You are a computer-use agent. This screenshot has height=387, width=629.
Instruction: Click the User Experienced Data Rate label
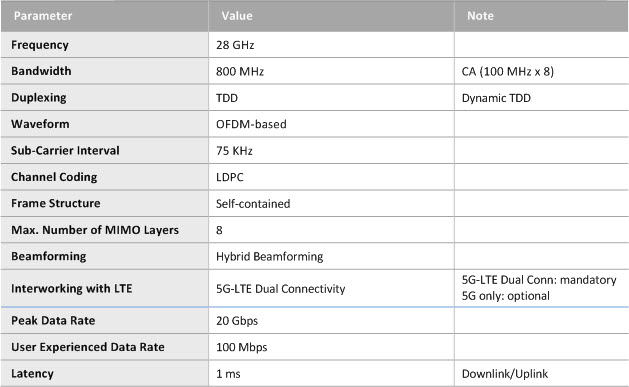[x=87, y=347]
